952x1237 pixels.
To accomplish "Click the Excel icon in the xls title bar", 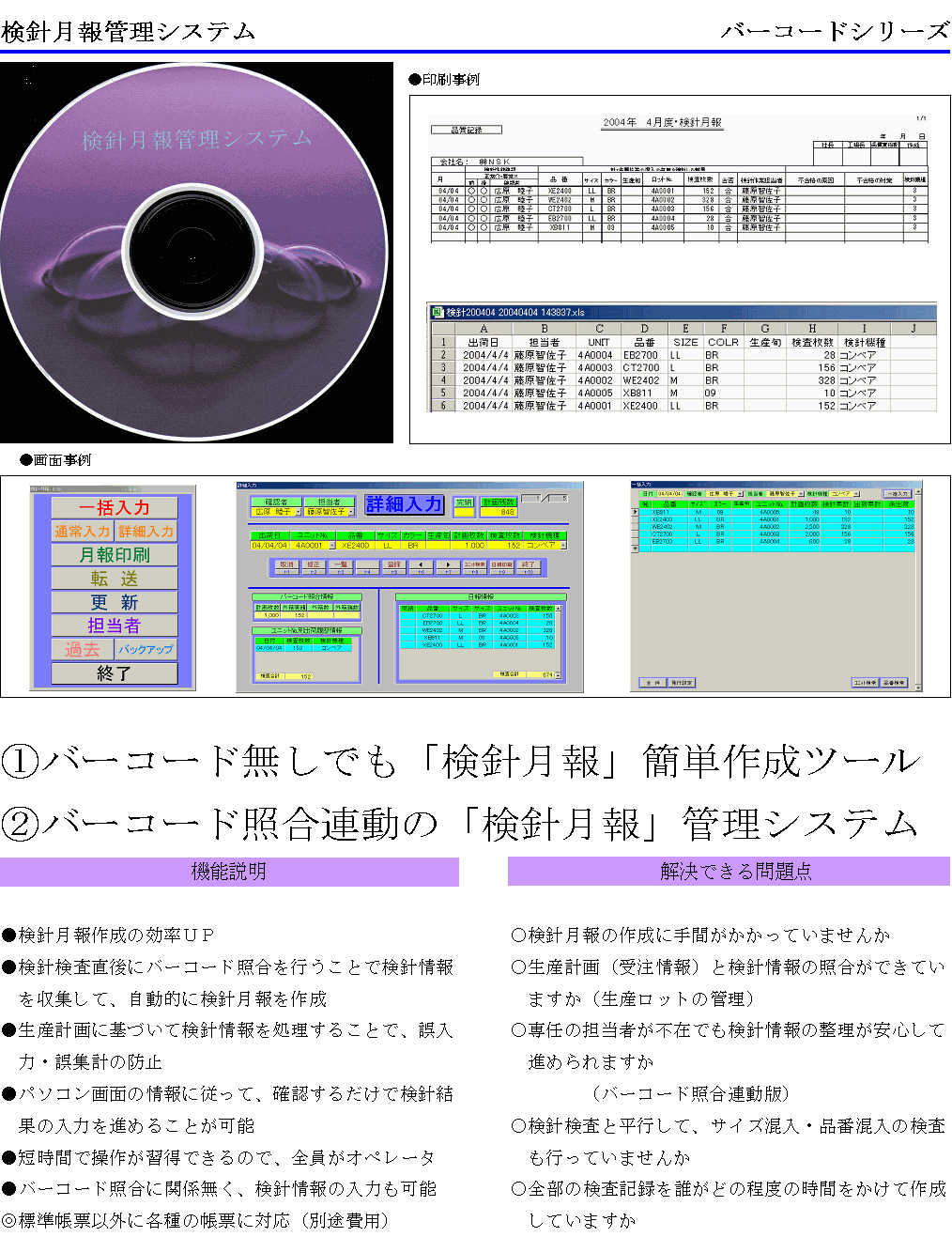I will pyautogui.click(x=438, y=312).
